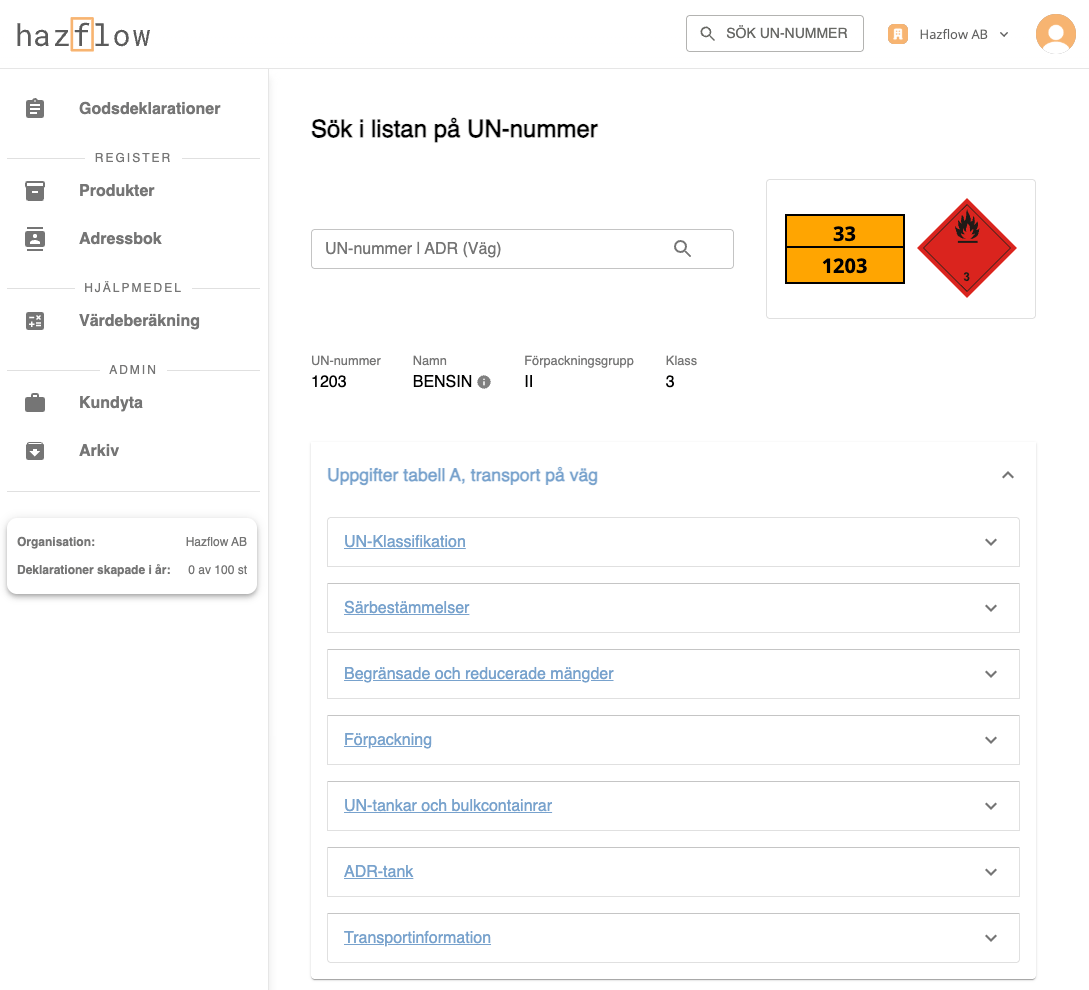
Task: Go to Värdeberäkning in the sidebar
Action: [139, 321]
